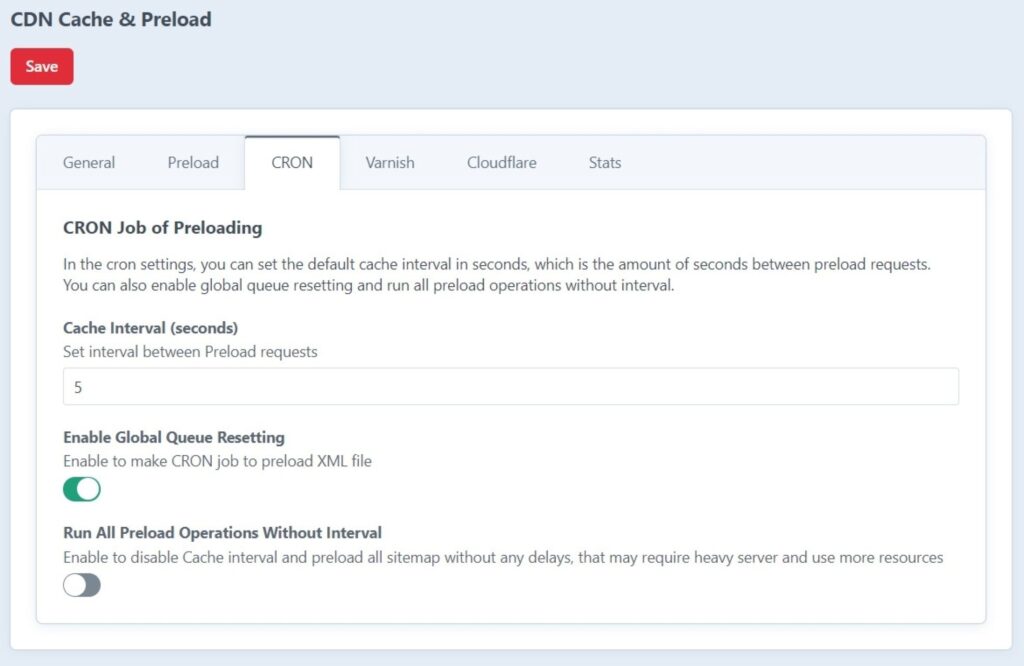
Task: Click the CRON Job of Preloading heading
Action: click(162, 228)
